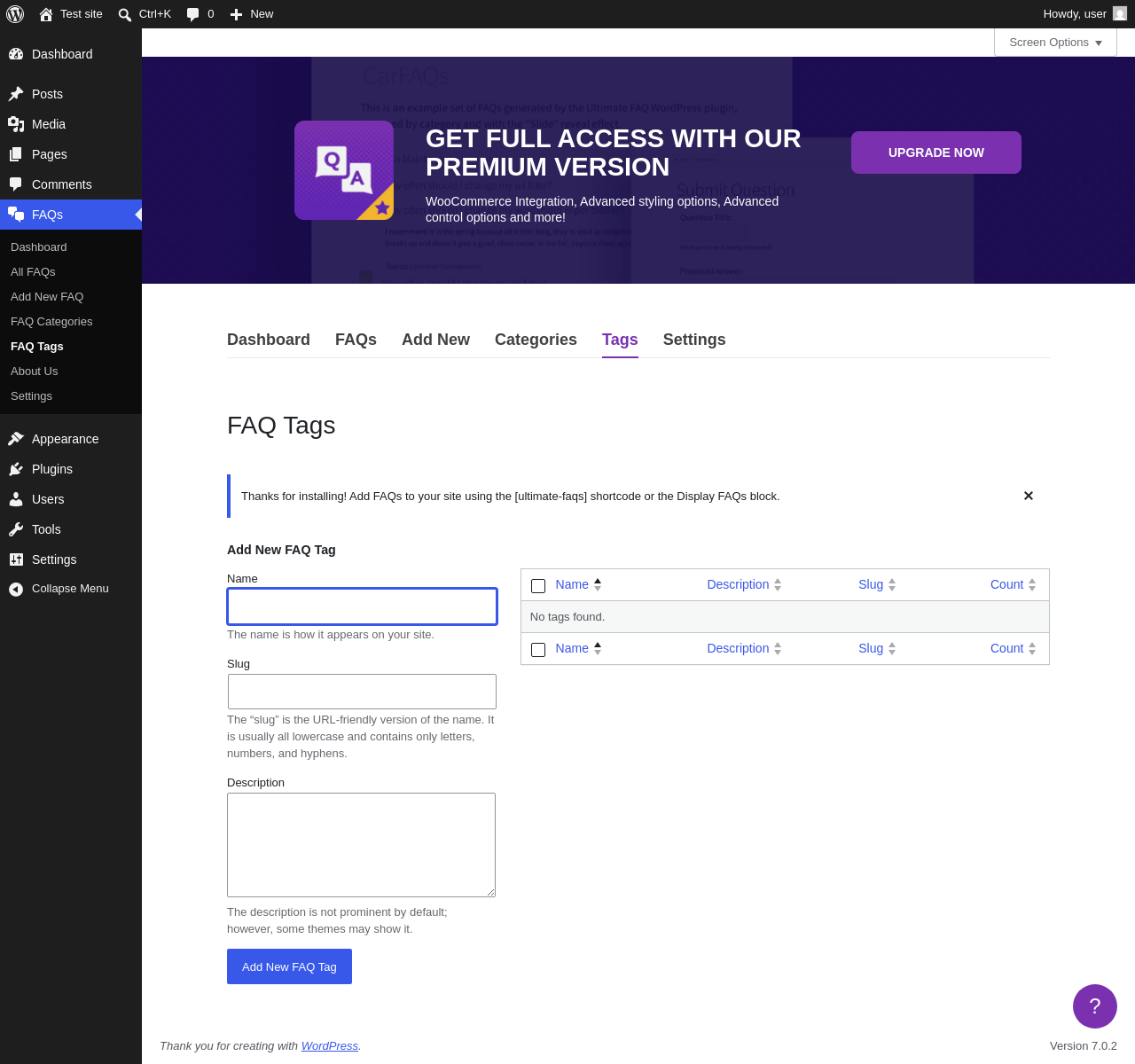Viewport: 1135px width, 1064px height.
Task: Open the Ctrl+K search icon
Action: pyautogui.click(x=125, y=14)
